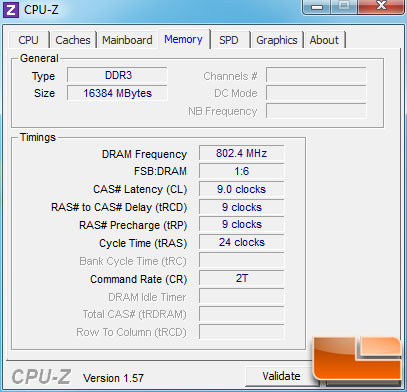407x392 pixels.
Task: Click the Command Rate (CR) label
Action: click(139, 279)
